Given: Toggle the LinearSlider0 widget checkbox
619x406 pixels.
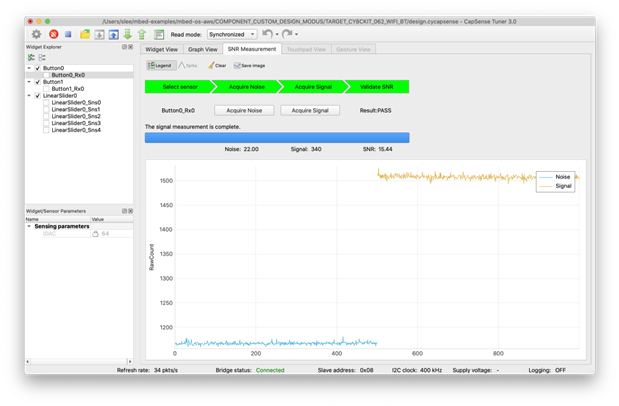Looking at the screenshot, I should click(38, 96).
